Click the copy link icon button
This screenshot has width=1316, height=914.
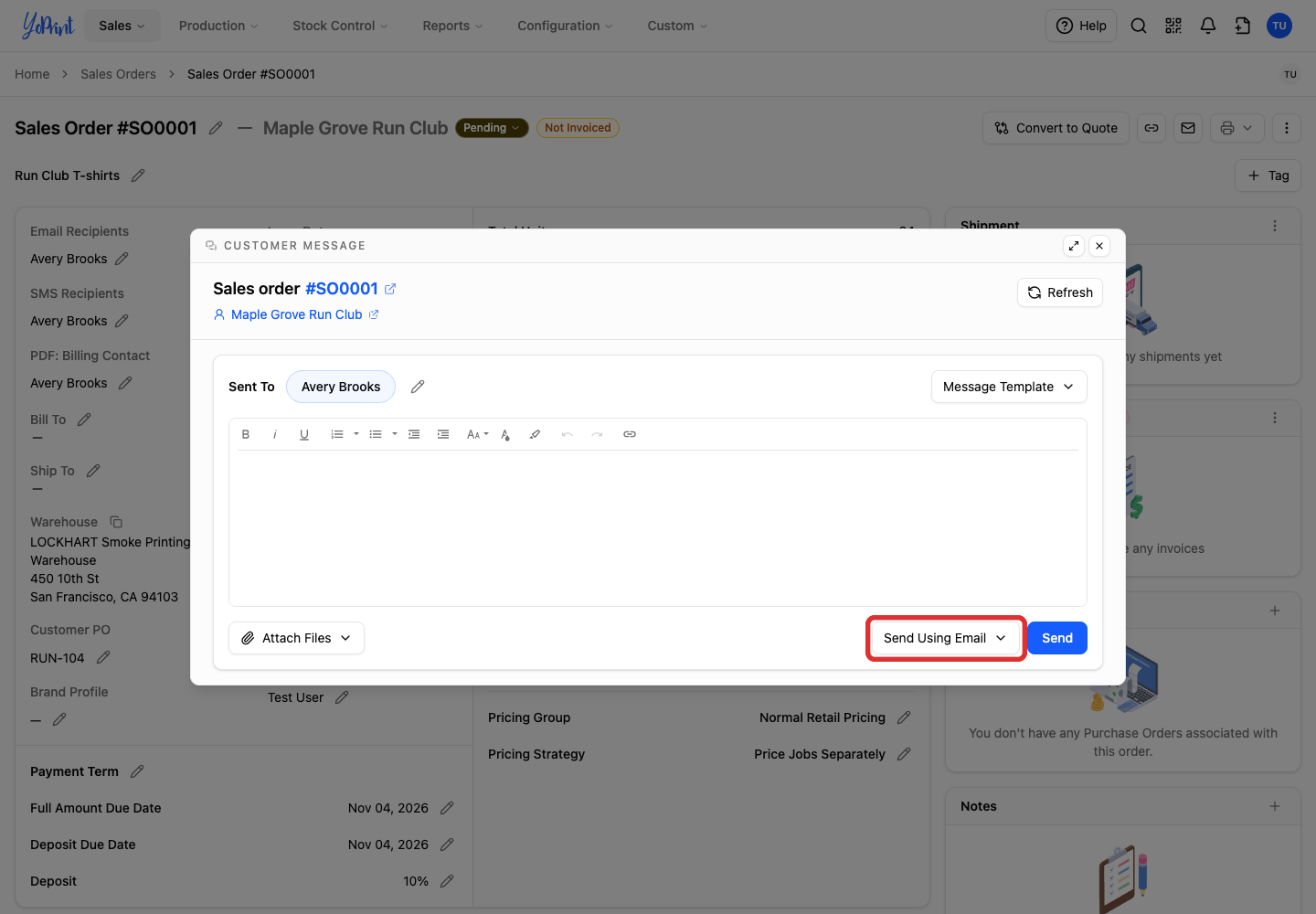click(x=1151, y=128)
